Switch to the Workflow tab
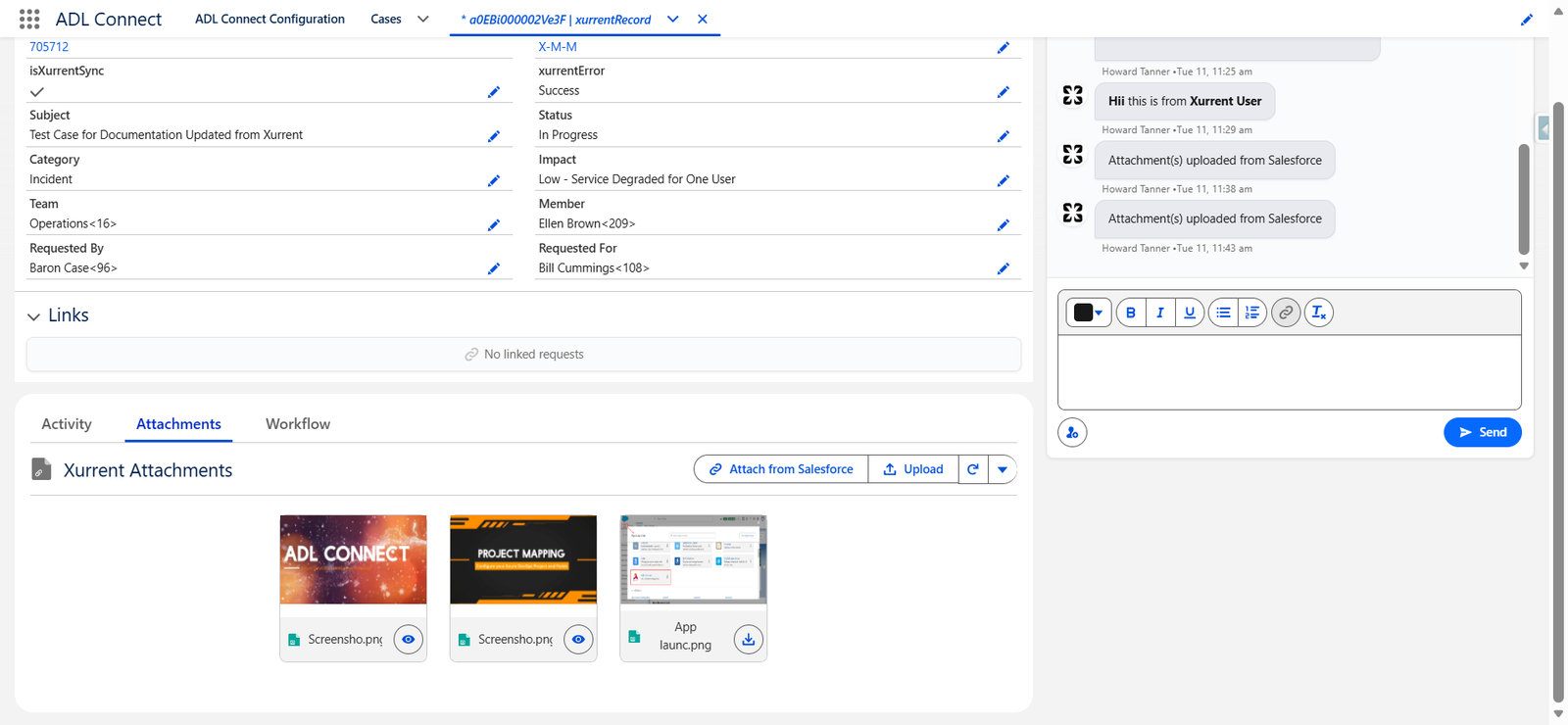Screen dimensions: 1568x725 298,424
